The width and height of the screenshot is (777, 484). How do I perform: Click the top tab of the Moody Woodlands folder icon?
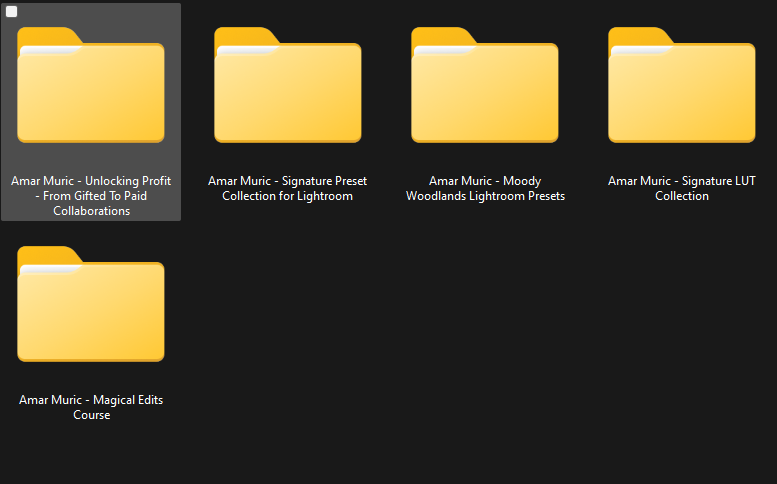click(441, 35)
